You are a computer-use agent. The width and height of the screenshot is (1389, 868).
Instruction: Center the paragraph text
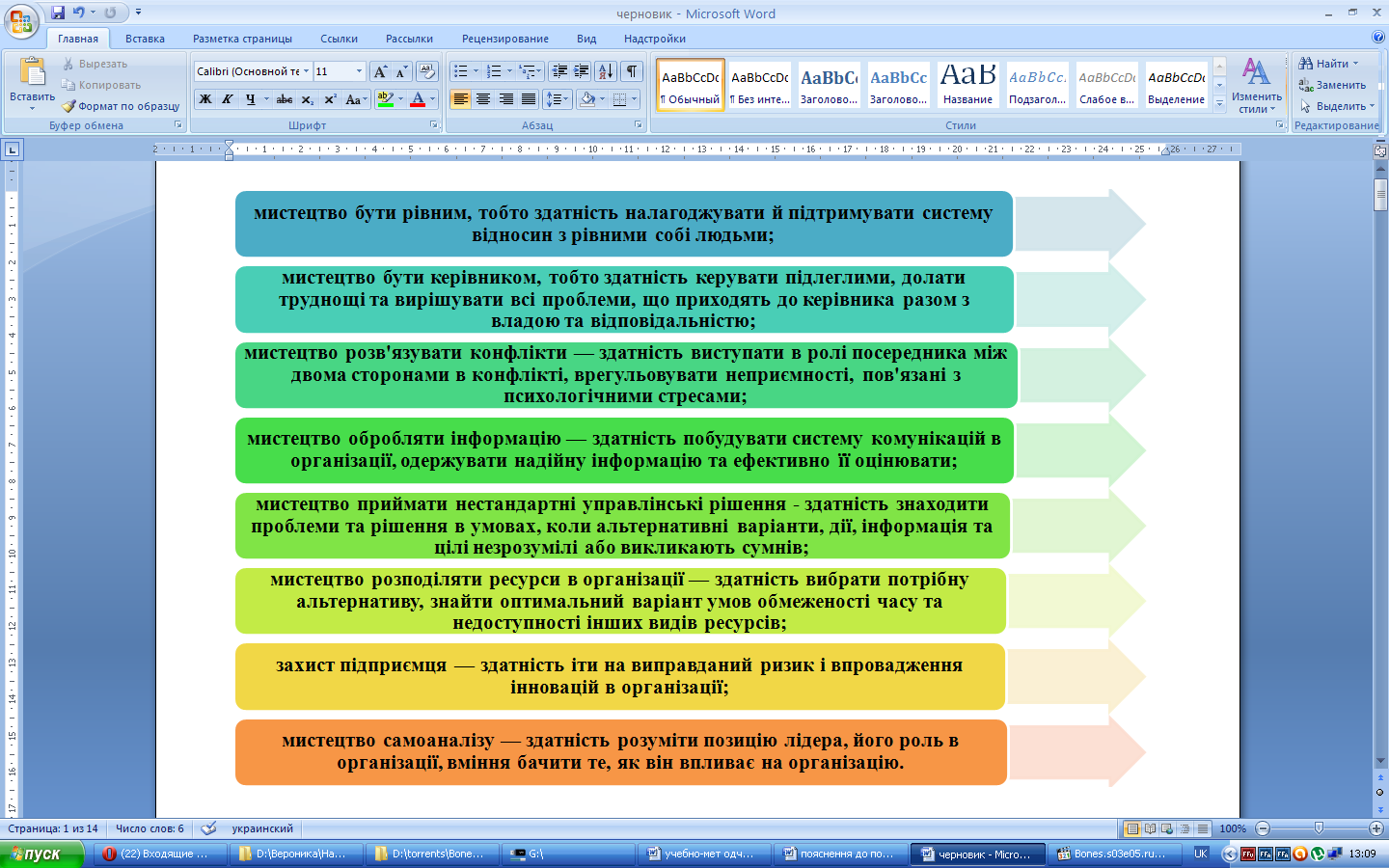coord(483,99)
